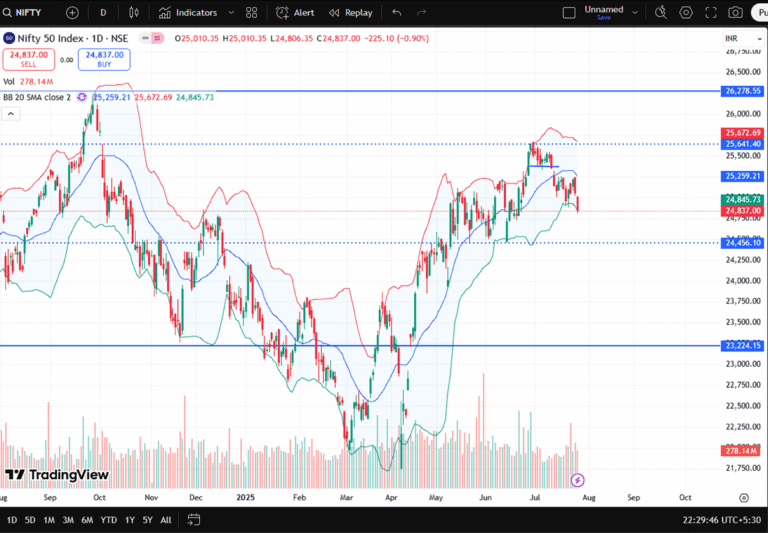Select the 5D date range
Viewport: 768px width, 533px height.
[30, 520]
